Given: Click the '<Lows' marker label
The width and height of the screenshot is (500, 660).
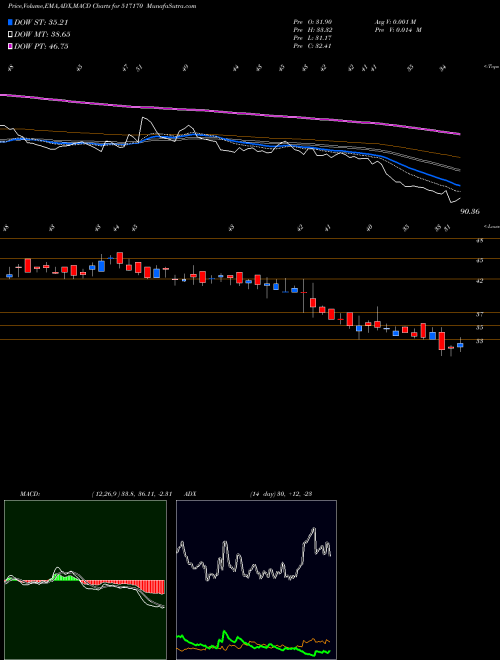Looking at the screenshot, I should tap(491, 226).
